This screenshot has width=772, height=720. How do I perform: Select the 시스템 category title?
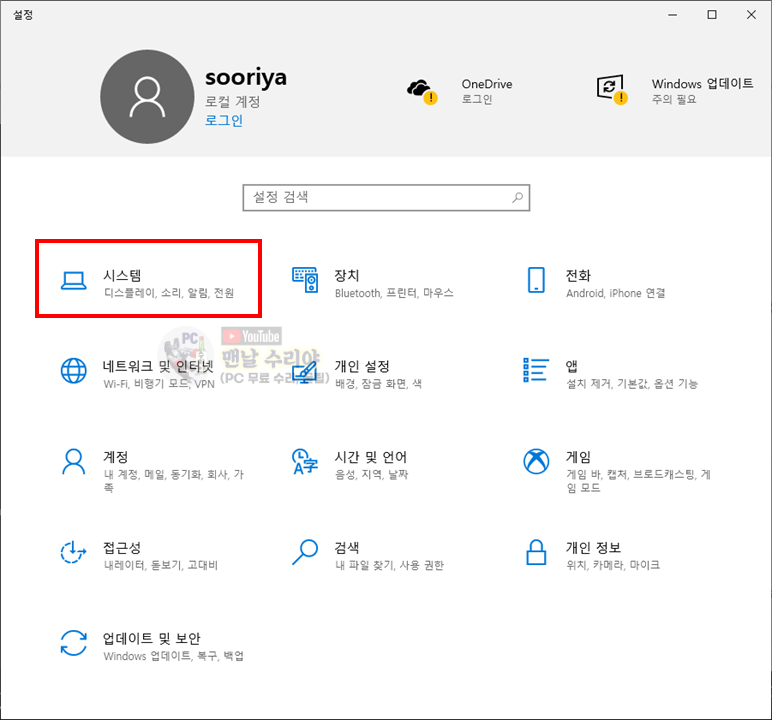[122, 275]
